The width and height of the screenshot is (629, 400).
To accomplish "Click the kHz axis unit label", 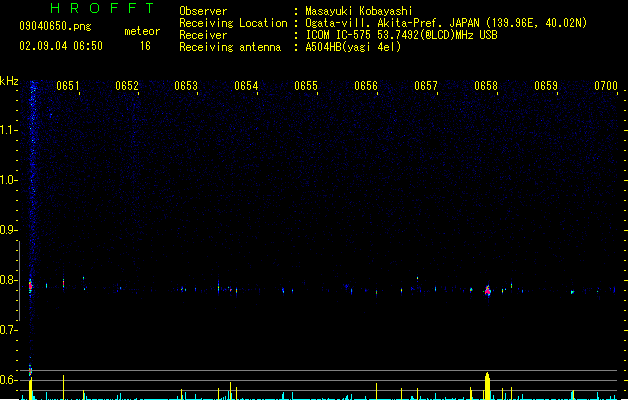I will [9, 81].
